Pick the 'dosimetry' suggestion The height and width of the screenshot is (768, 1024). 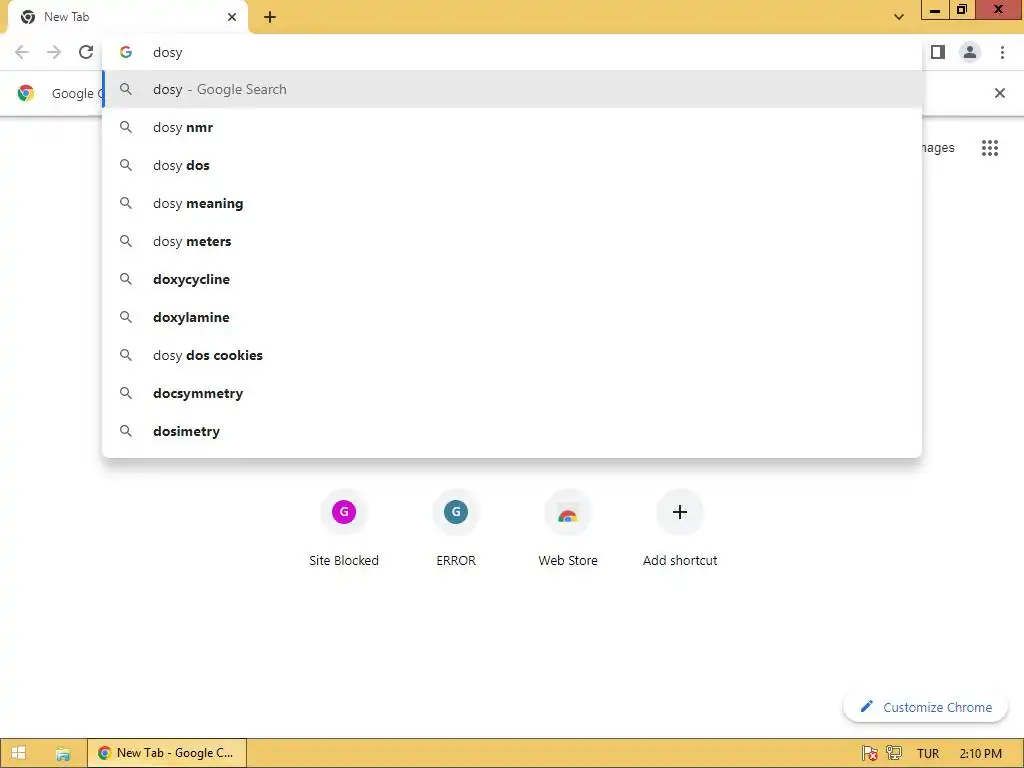[512, 431]
